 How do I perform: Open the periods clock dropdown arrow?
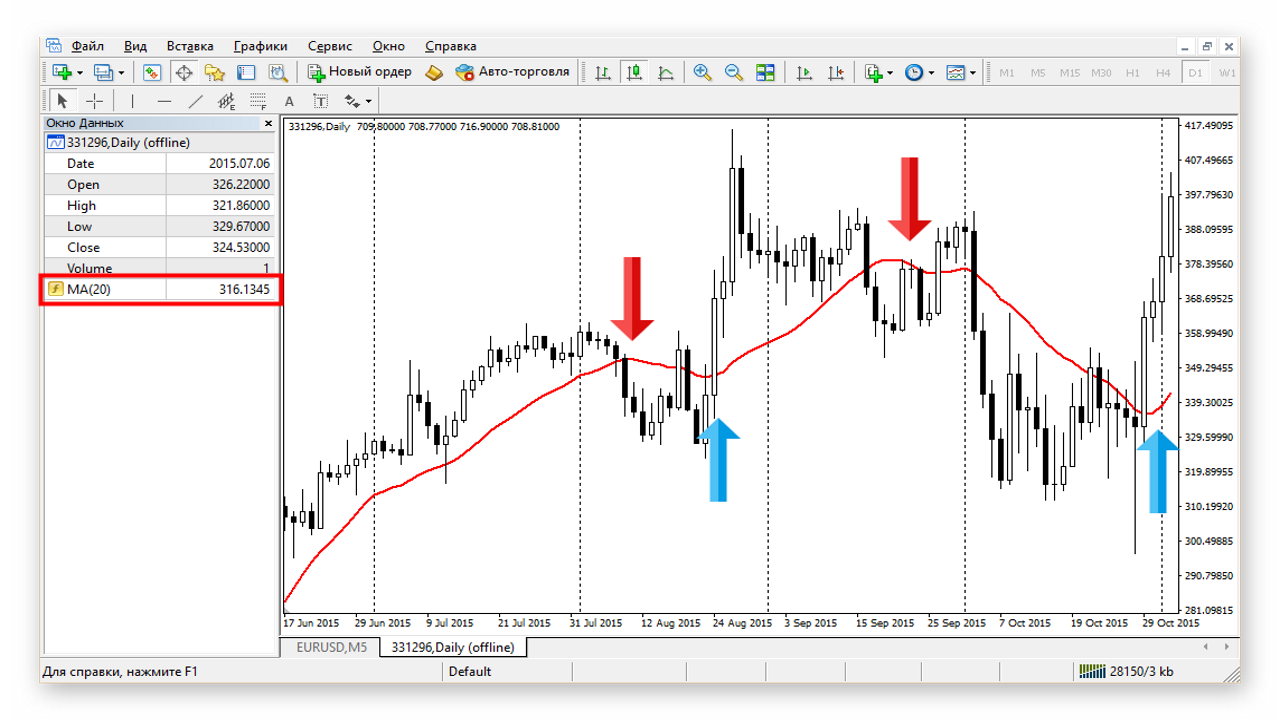pyautogui.click(x=931, y=73)
